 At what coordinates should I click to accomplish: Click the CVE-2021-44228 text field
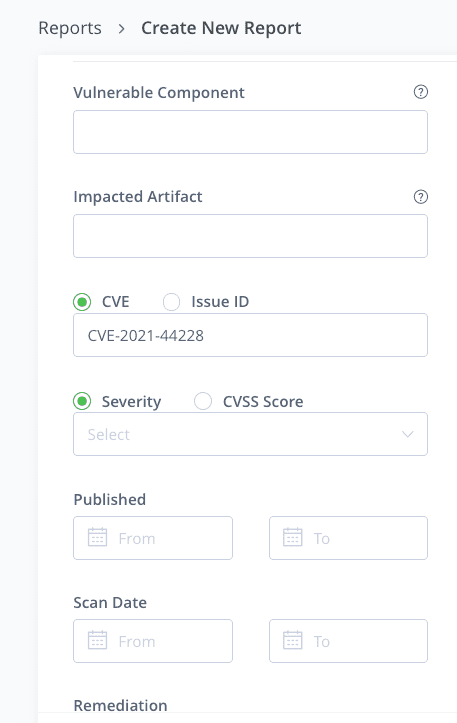(x=250, y=335)
